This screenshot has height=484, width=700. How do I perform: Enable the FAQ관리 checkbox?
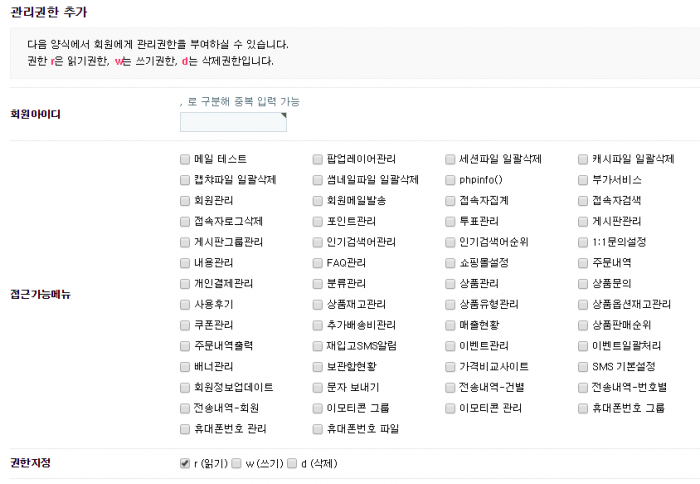pos(318,263)
